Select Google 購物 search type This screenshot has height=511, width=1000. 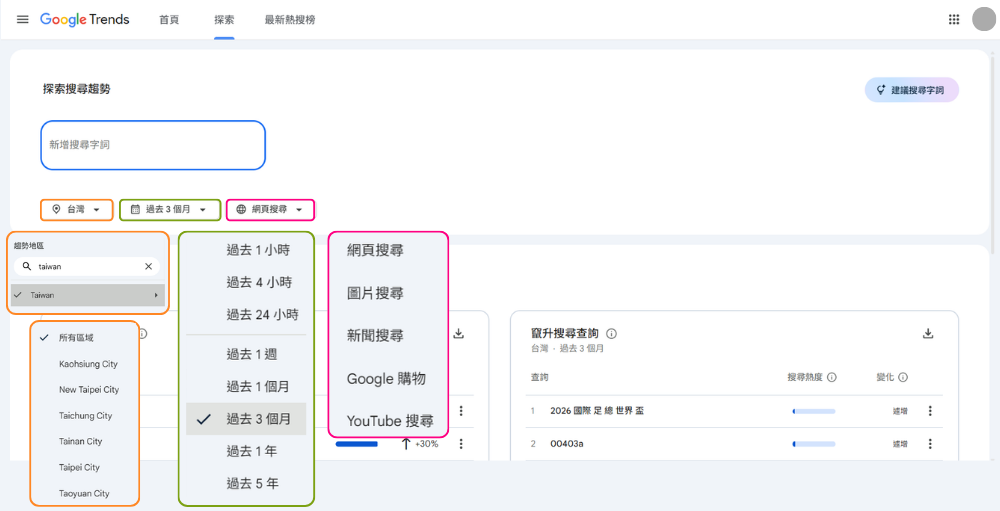[388, 378]
